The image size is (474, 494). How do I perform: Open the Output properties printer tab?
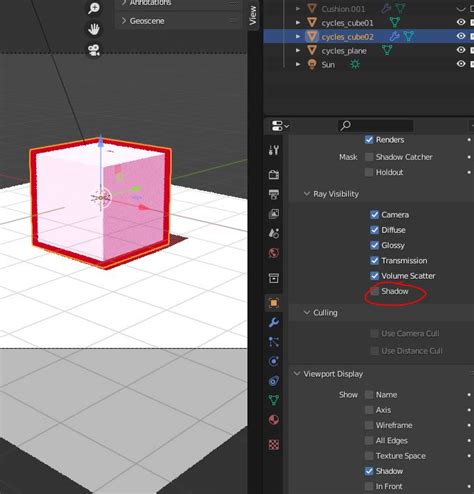click(274, 194)
